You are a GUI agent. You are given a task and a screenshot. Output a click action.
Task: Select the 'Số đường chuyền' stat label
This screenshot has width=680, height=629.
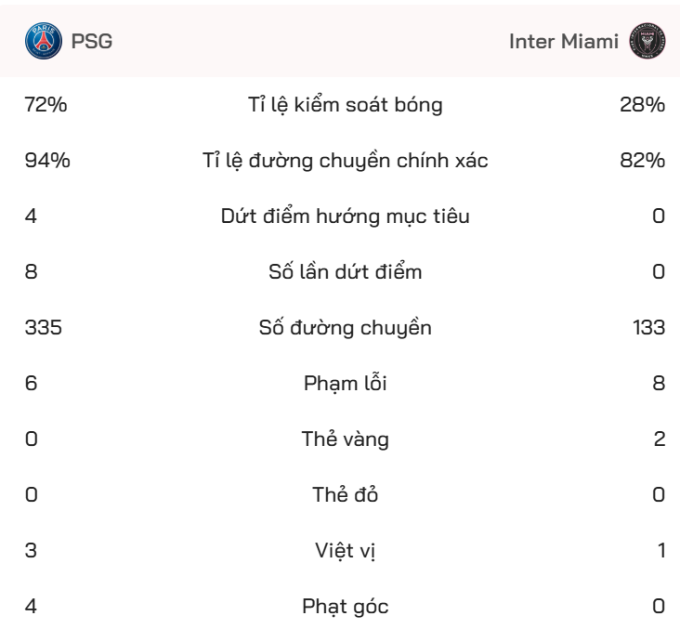coord(345,328)
